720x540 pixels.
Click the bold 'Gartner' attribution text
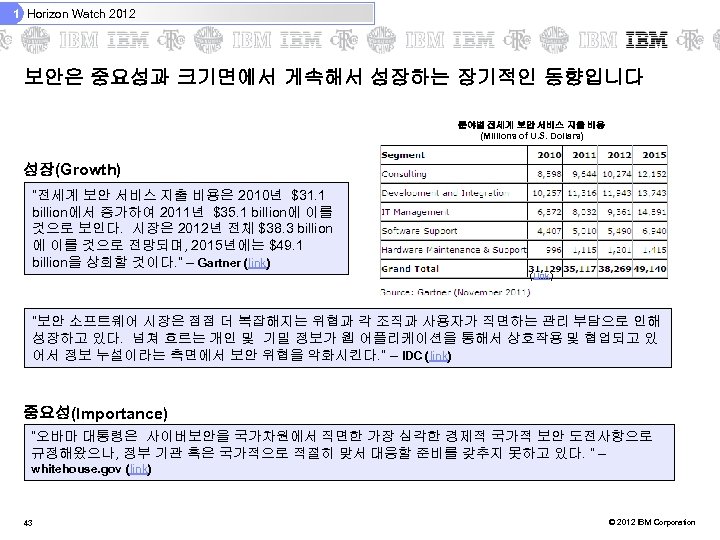(x=219, y=263)
